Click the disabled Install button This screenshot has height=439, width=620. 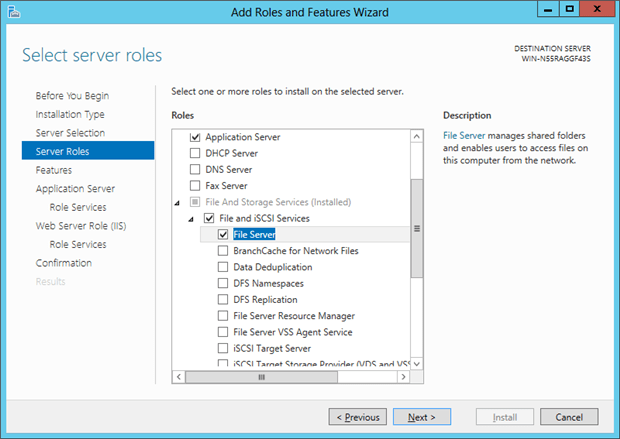coord(505,417)
